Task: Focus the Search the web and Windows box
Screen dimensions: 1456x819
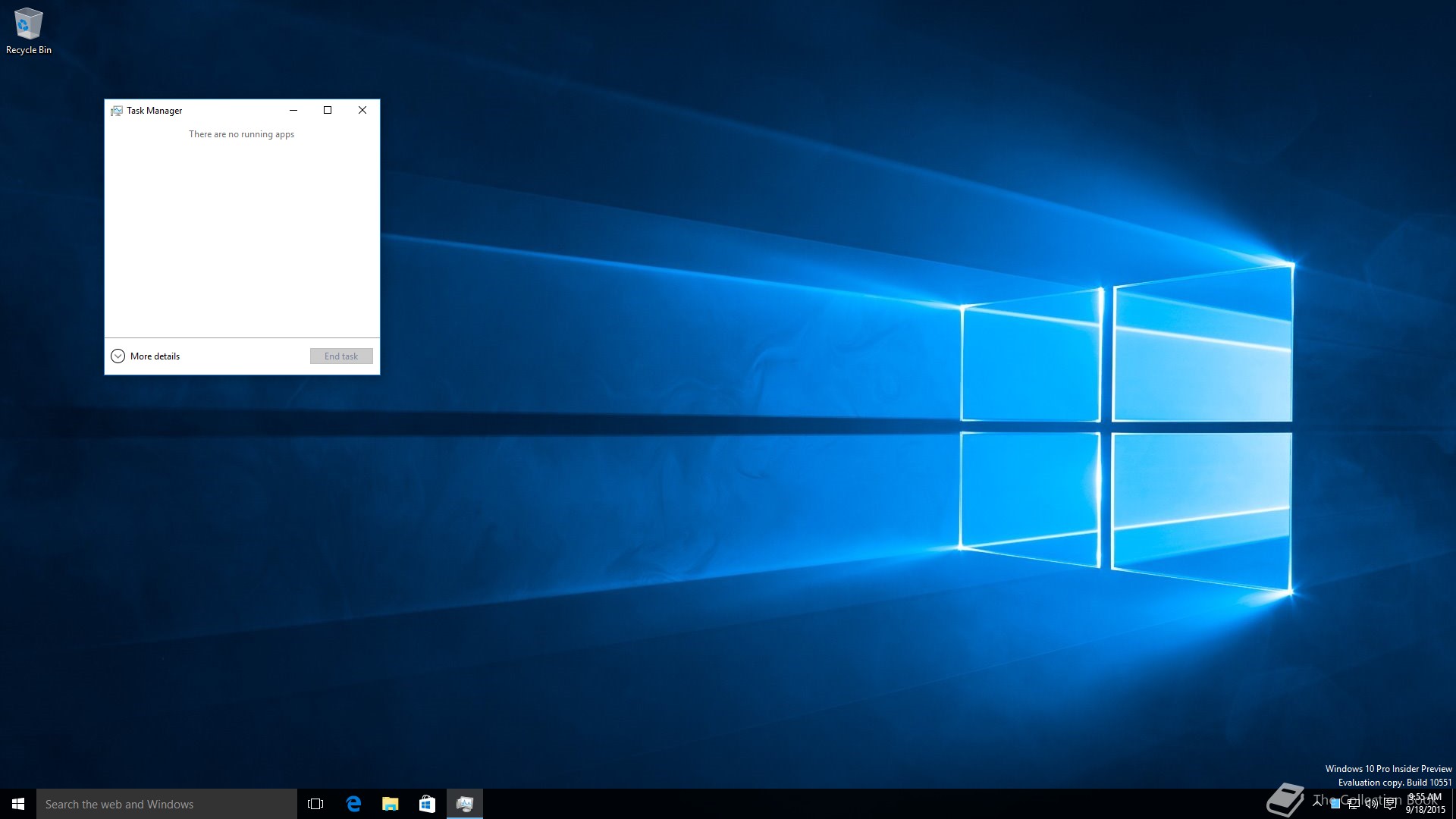Action: 167,804
